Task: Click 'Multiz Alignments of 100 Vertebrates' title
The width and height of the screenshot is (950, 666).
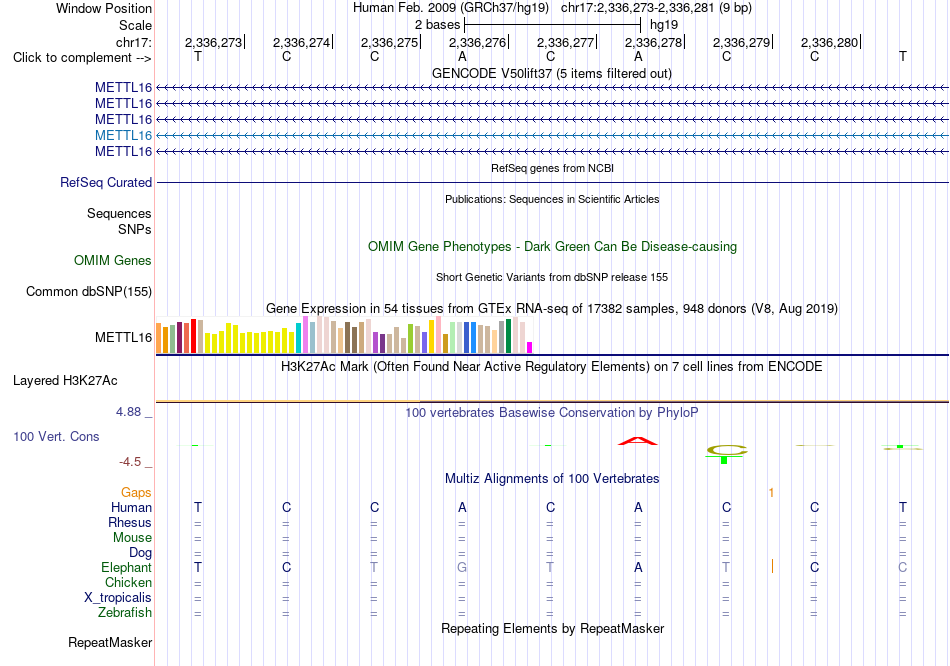Action: [552, 479]
